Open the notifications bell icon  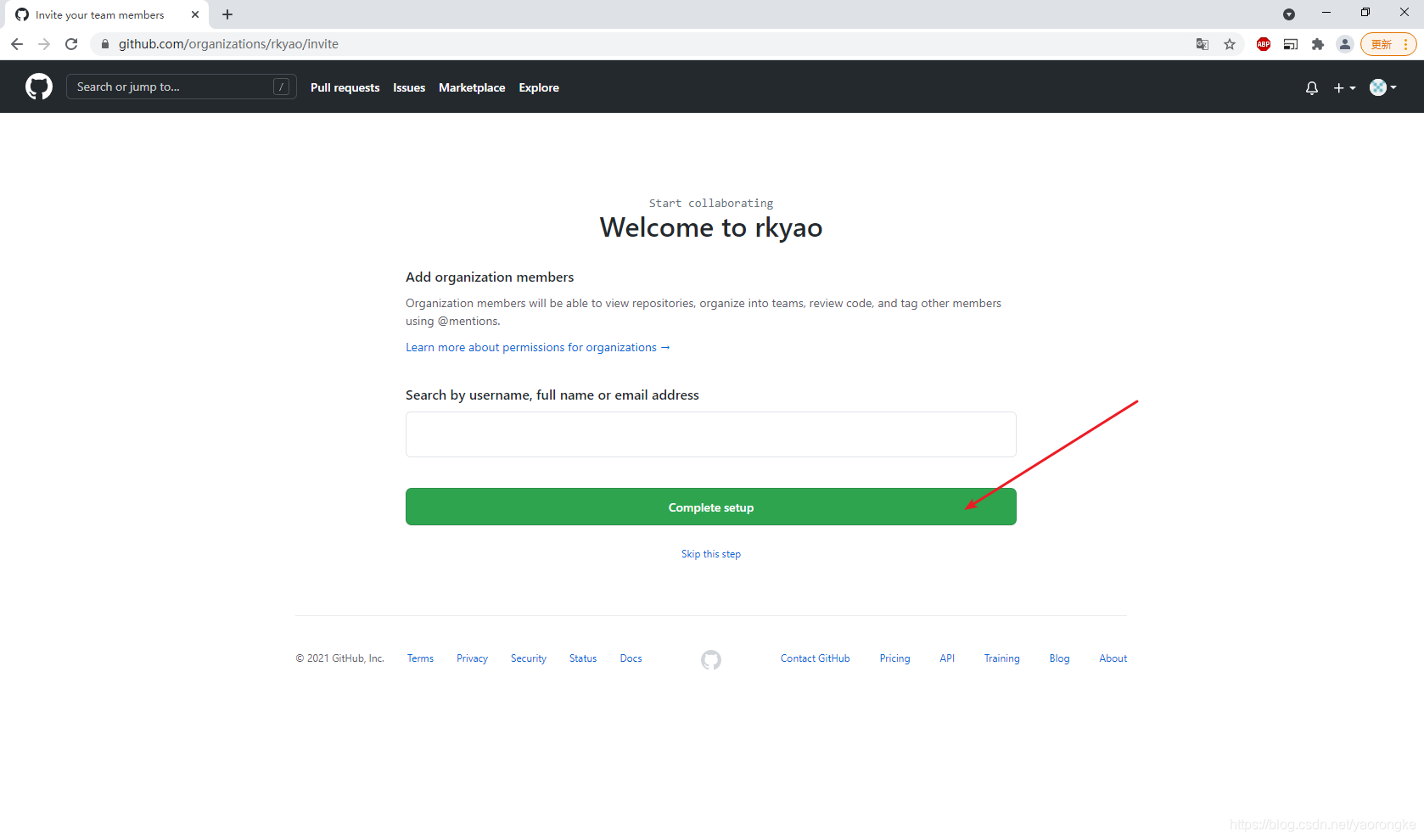[x=1312, y=87]
